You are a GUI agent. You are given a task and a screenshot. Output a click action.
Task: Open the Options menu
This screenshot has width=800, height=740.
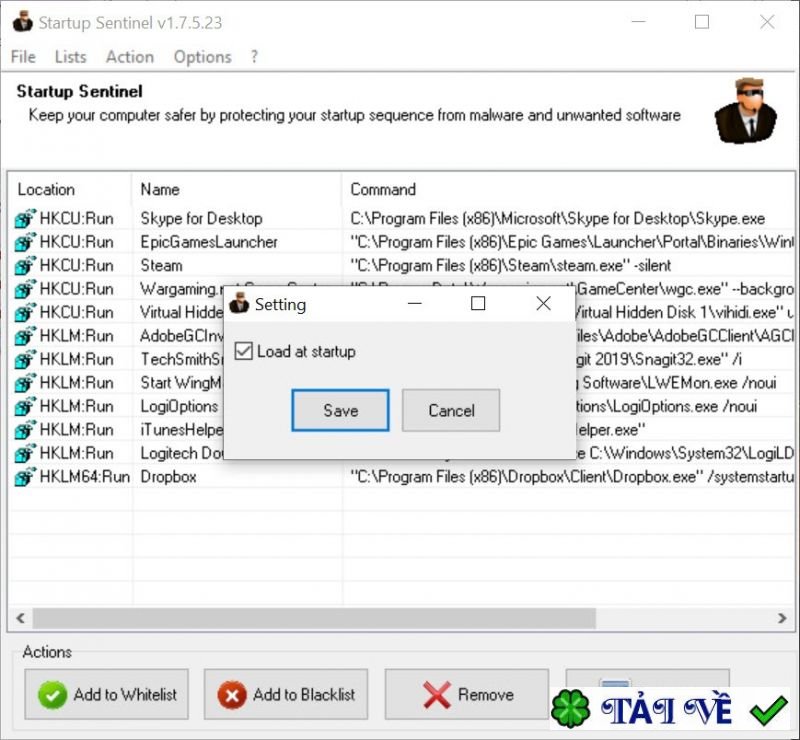click(203, 57)
